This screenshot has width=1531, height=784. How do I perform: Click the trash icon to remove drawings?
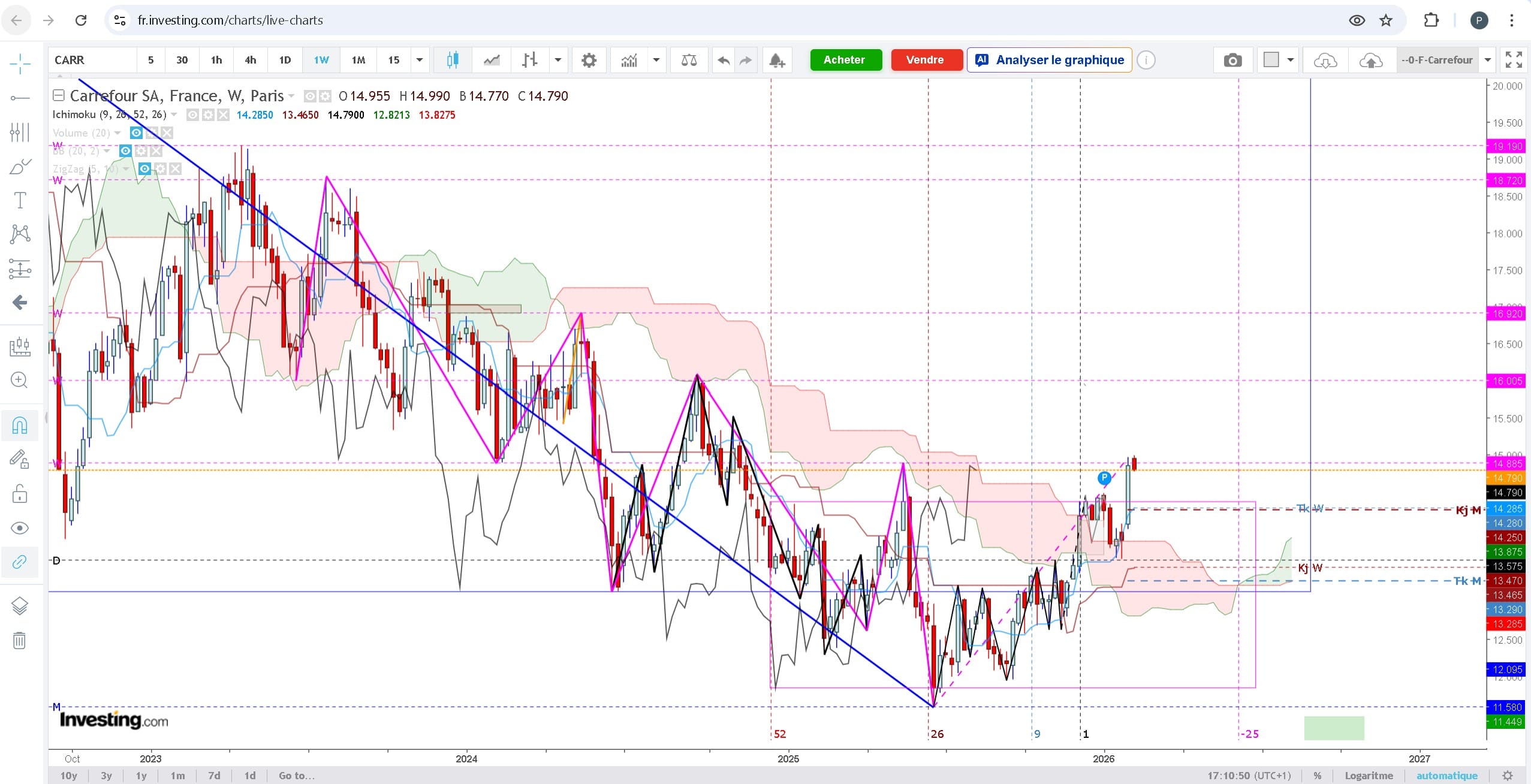(x=20, y=641)
